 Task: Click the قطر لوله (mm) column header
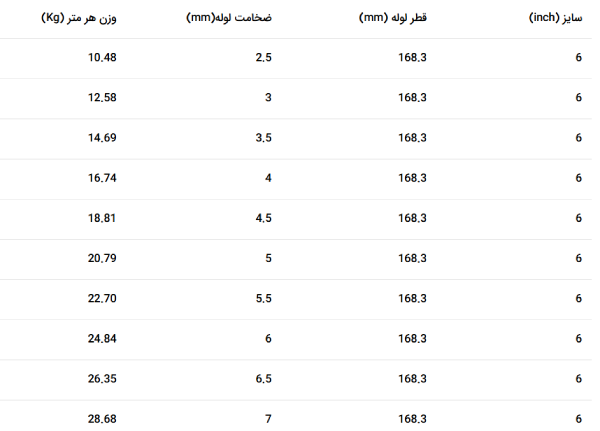[x=393, y=18]
